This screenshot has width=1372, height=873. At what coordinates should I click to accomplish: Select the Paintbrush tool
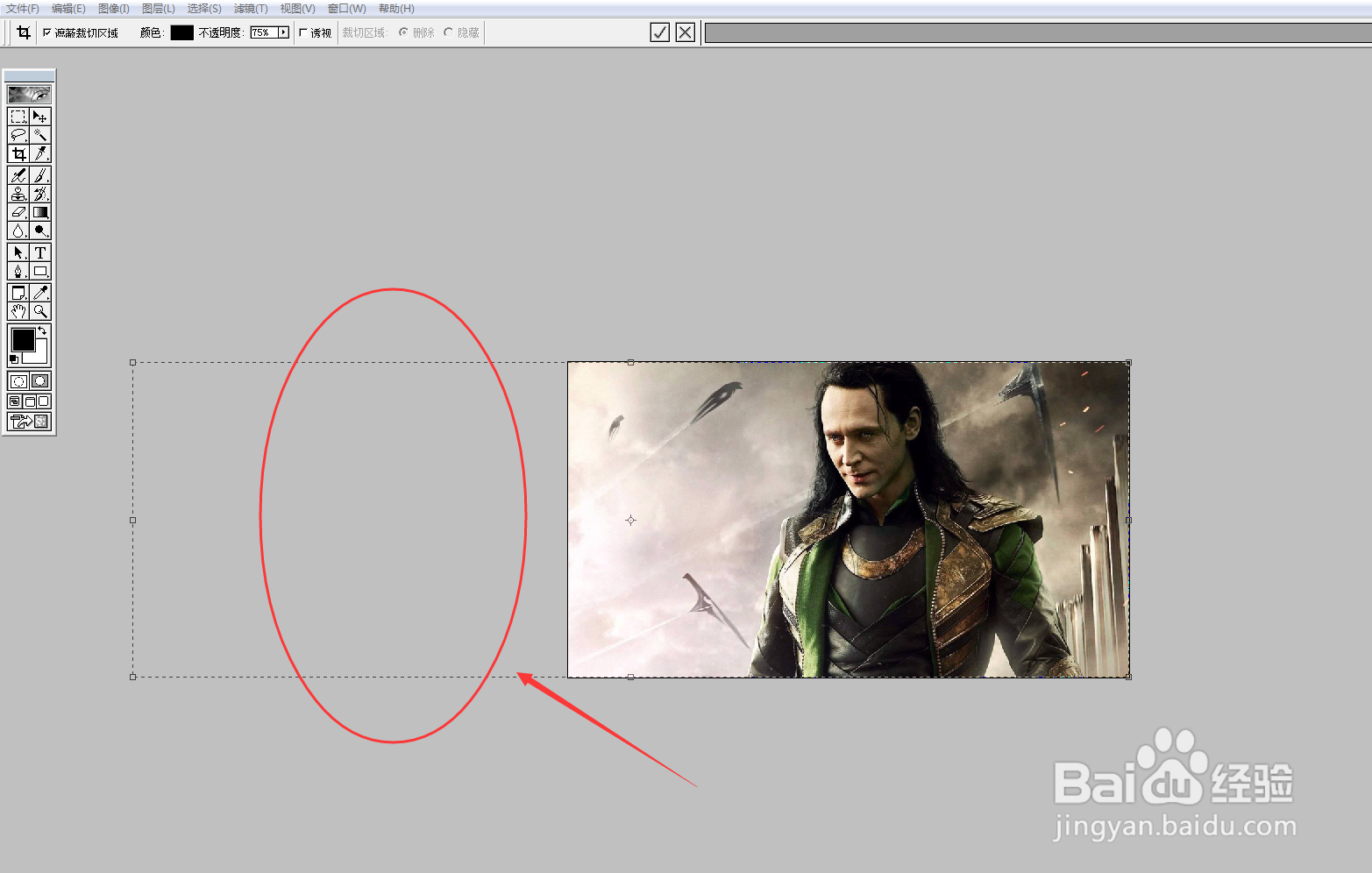point(40,175)
